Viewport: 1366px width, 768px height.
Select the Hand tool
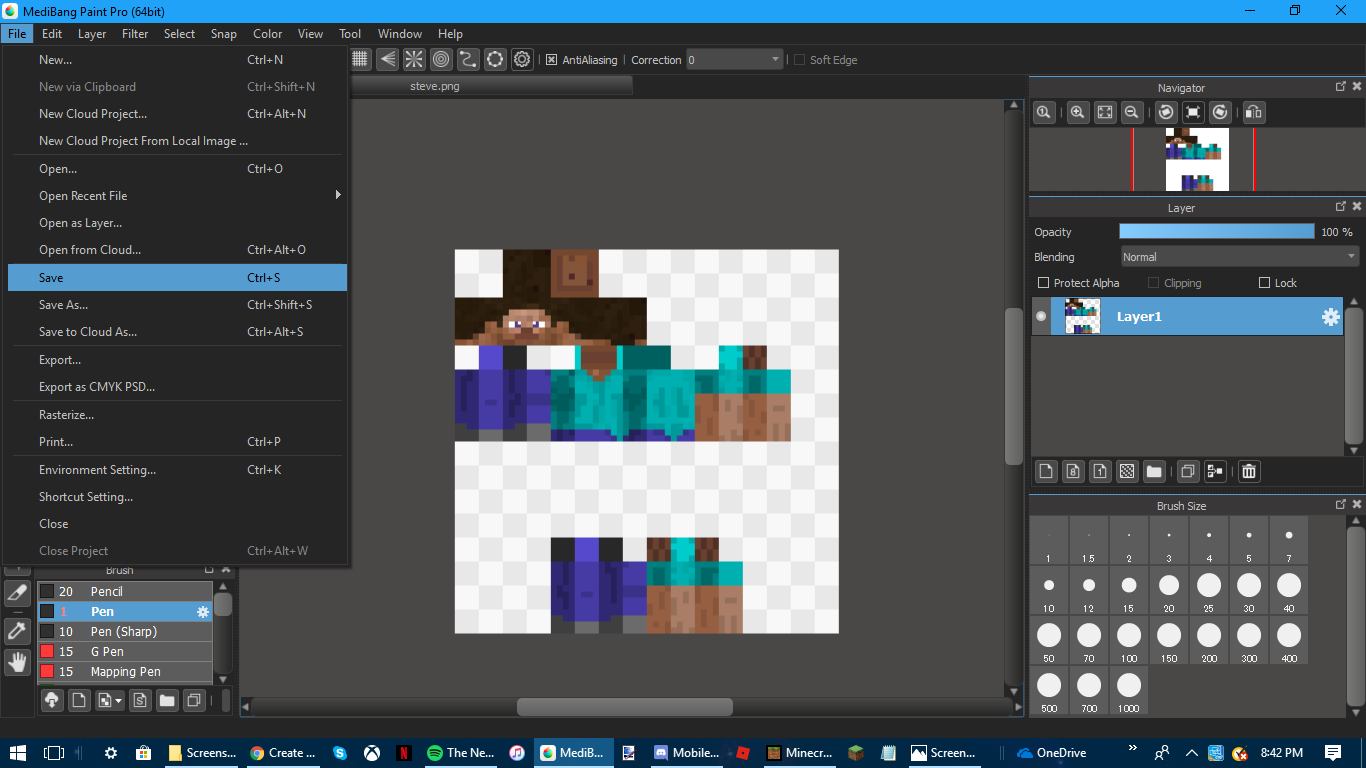pos(17,661)
